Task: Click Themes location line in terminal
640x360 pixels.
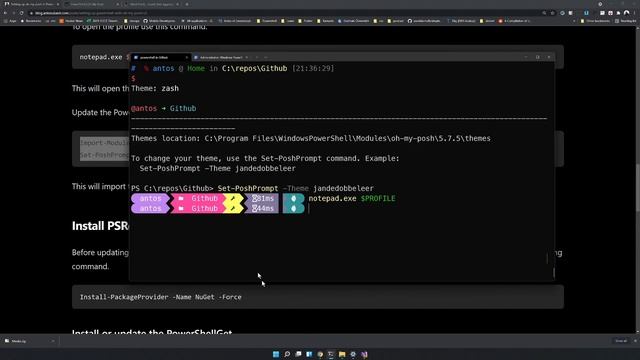Action: [x=311, y=138]
